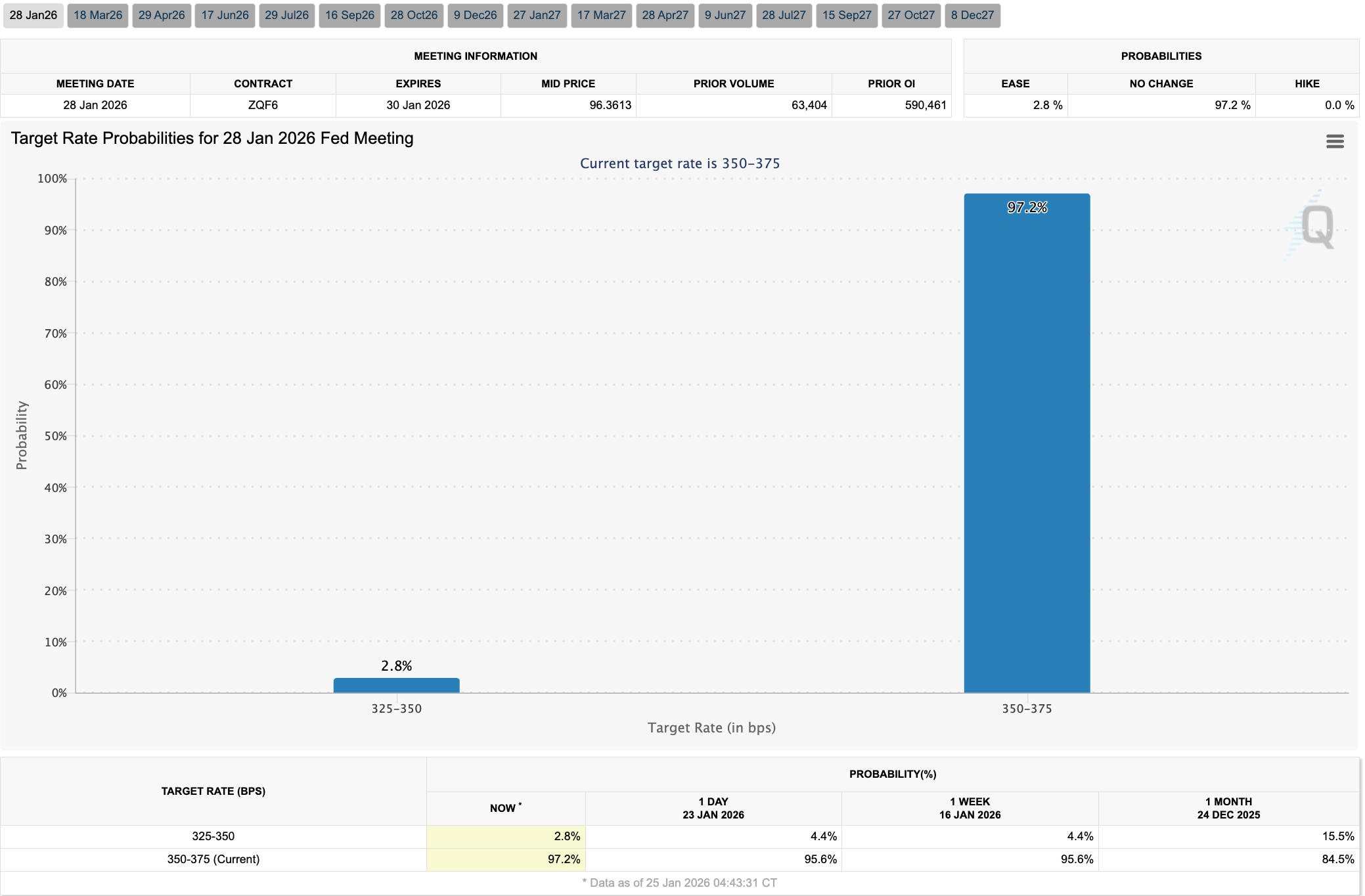Select the 16 Sep26 meeting tab
The width and height of the screenshot is (1365, 896).
pos(349,15)
